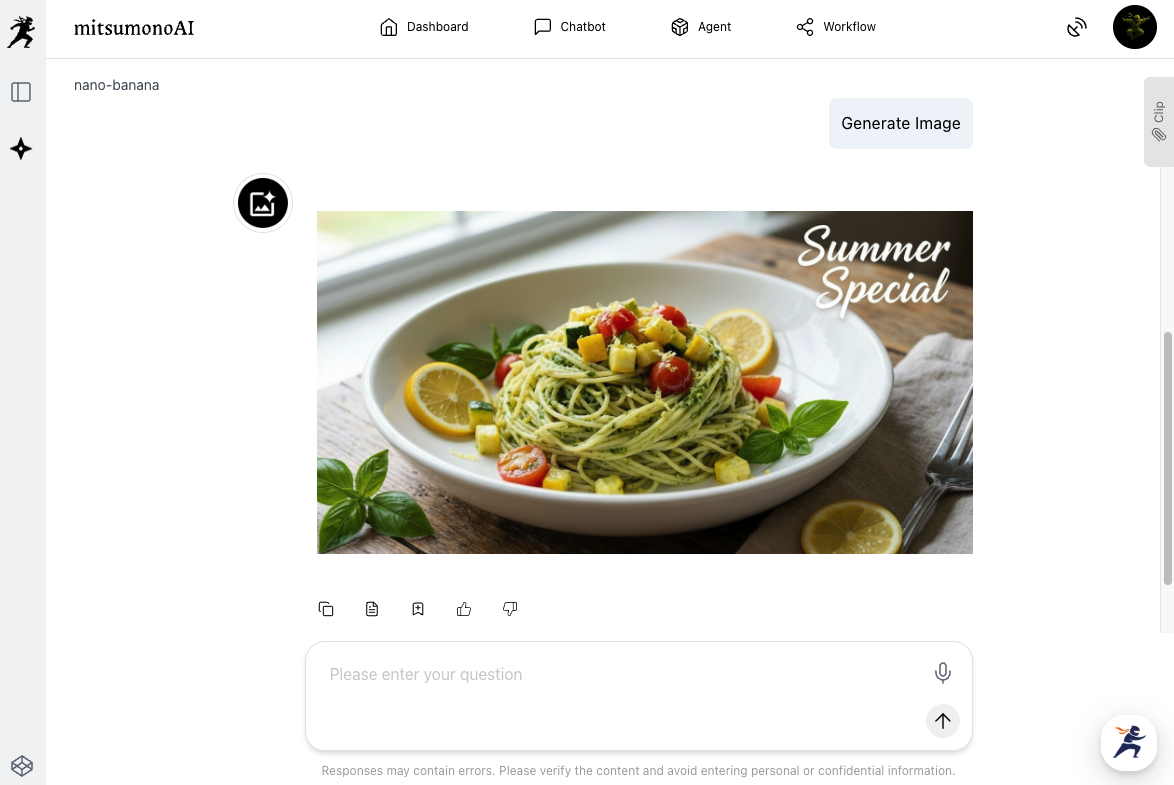Image resolution: width=1174 pixels, height=785 pixels.
Task: Open the sparkle star icon in sidebar
Action: click(x=21, y=148)
